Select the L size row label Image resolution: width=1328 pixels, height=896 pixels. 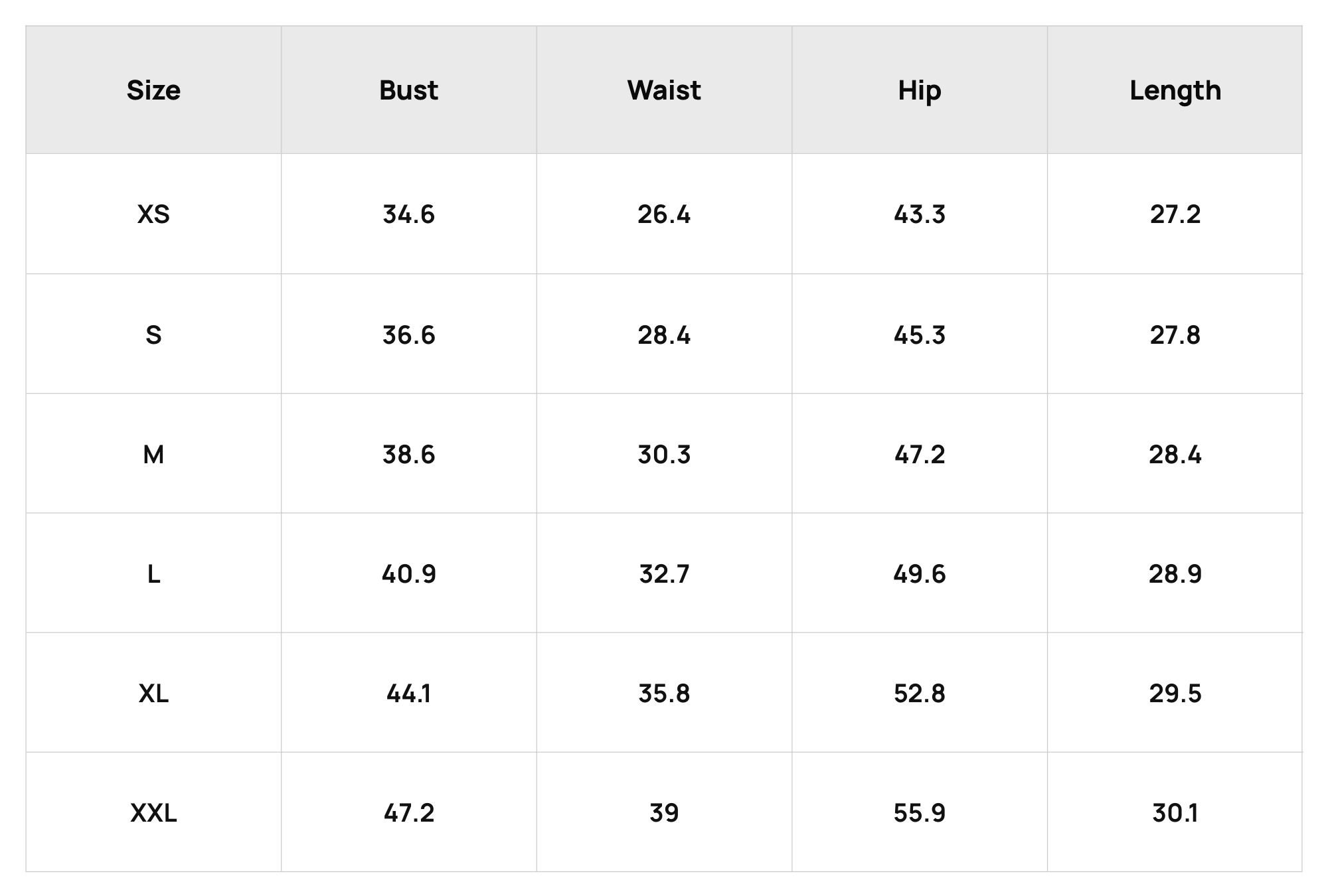[x=153, y=574]
